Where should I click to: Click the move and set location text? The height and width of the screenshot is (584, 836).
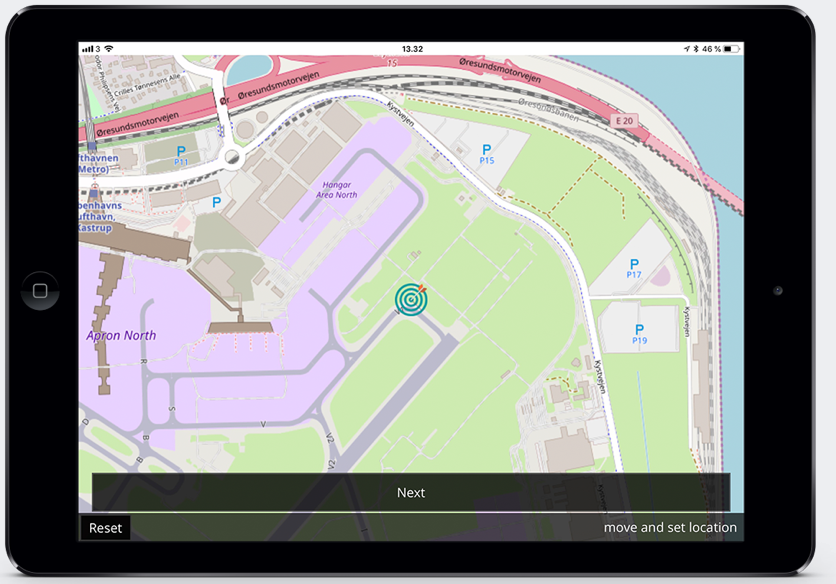click(x=670, y=527)
